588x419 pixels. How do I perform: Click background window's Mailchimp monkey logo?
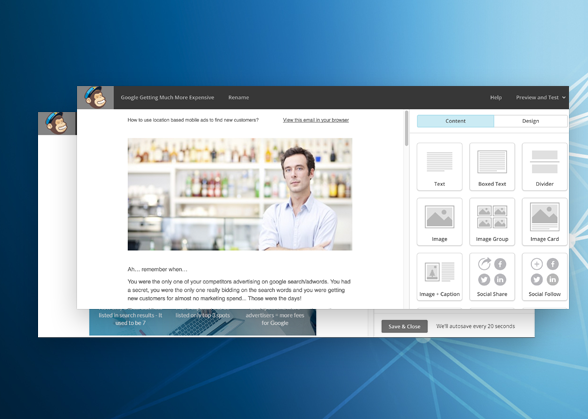click(57, 123)
